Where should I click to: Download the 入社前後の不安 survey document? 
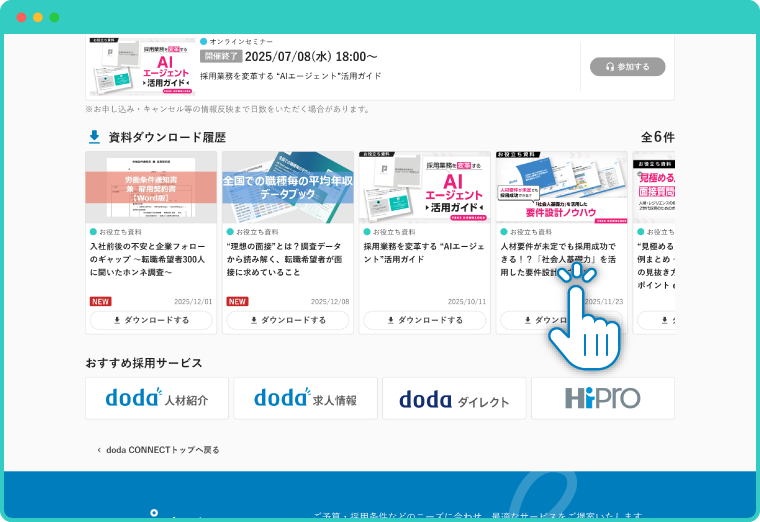coord(151,320)
